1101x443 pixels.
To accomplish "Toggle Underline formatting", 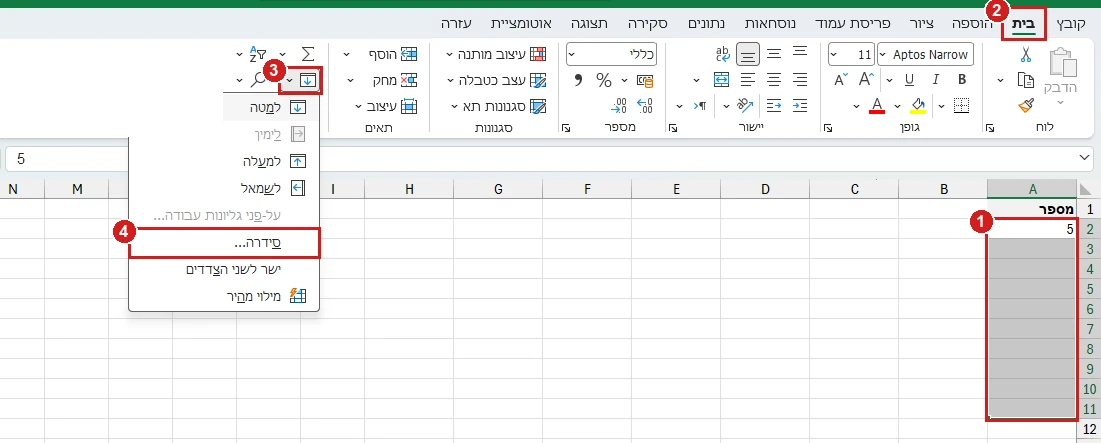I will (x=909, y=79).
